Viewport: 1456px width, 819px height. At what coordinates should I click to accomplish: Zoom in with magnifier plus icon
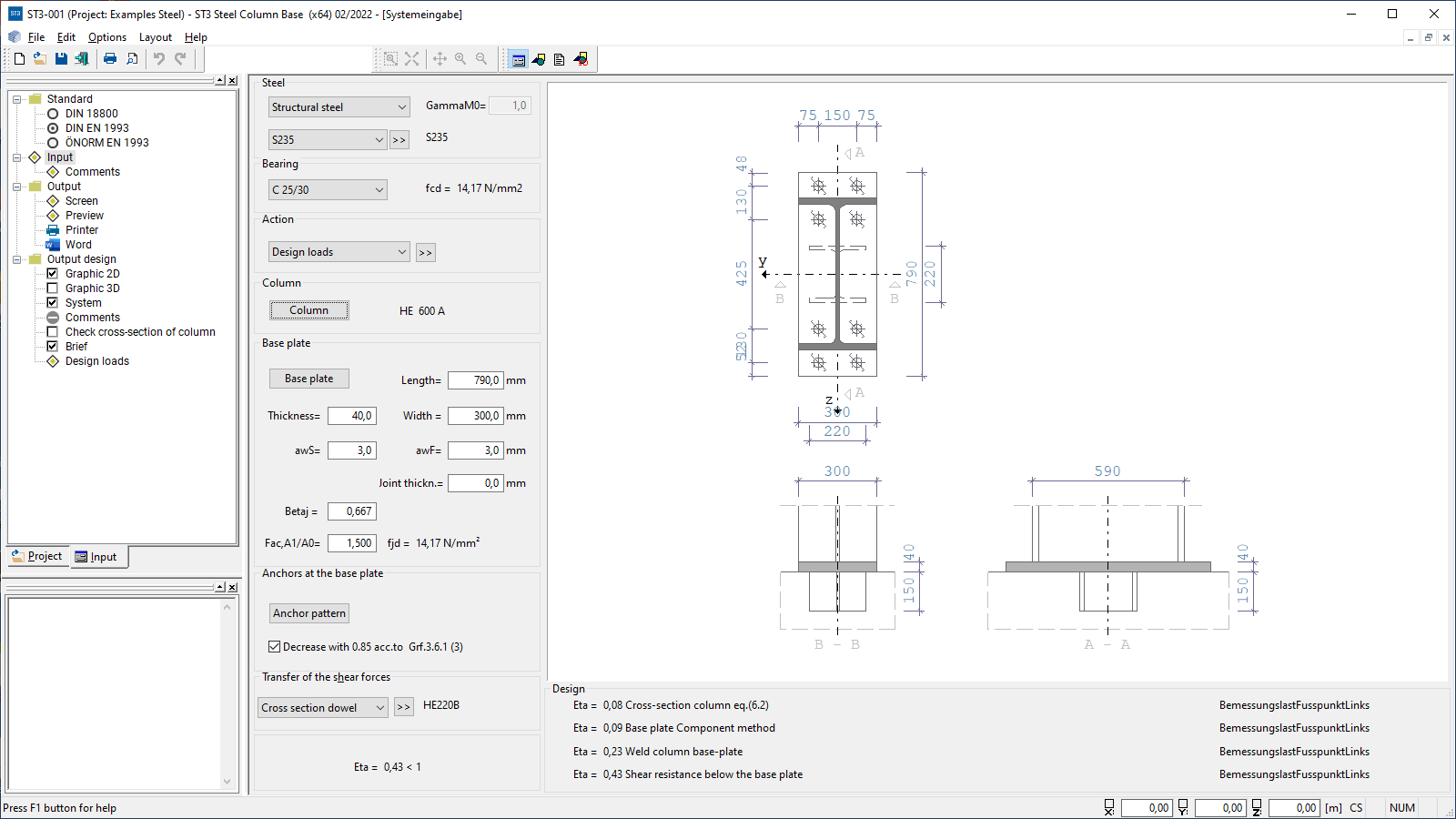[x=460, y=59]
